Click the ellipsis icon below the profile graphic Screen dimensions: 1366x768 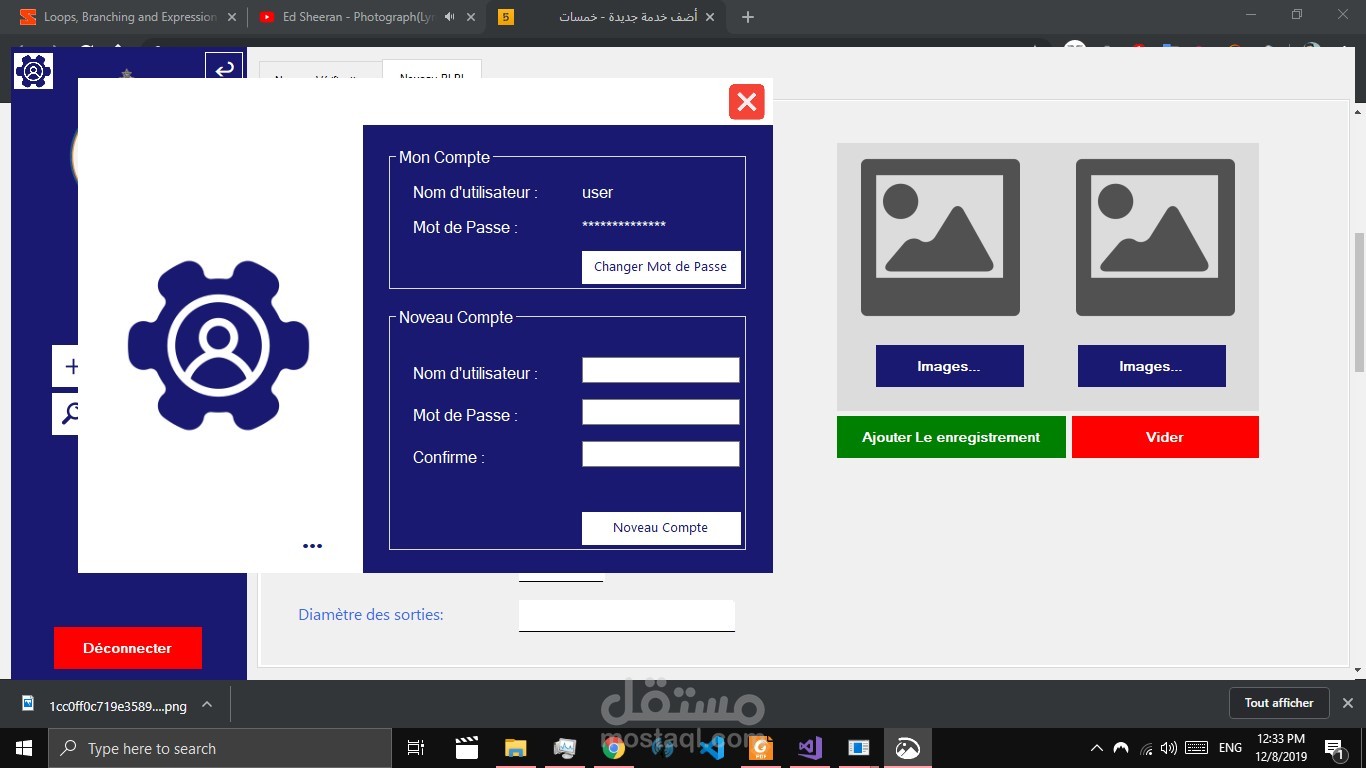[312, 546]
